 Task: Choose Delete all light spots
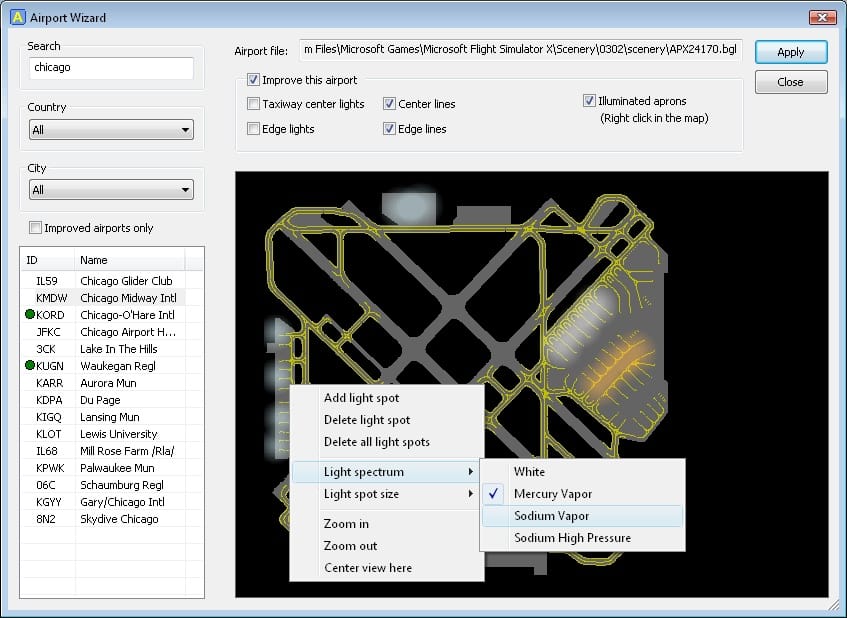(376, 442)
